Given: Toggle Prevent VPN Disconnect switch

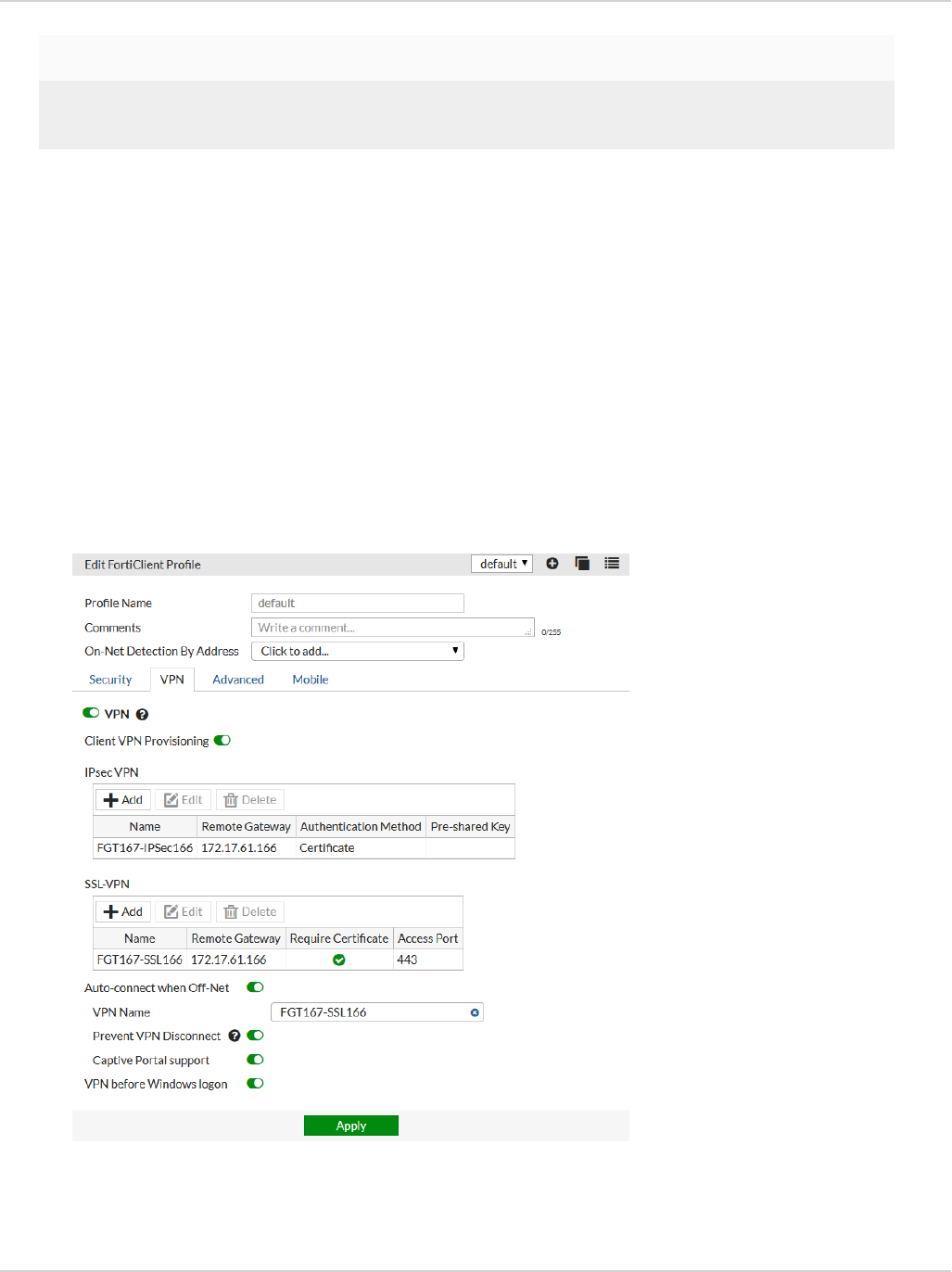Looking at the screenshot, I should pos(255,1036).
